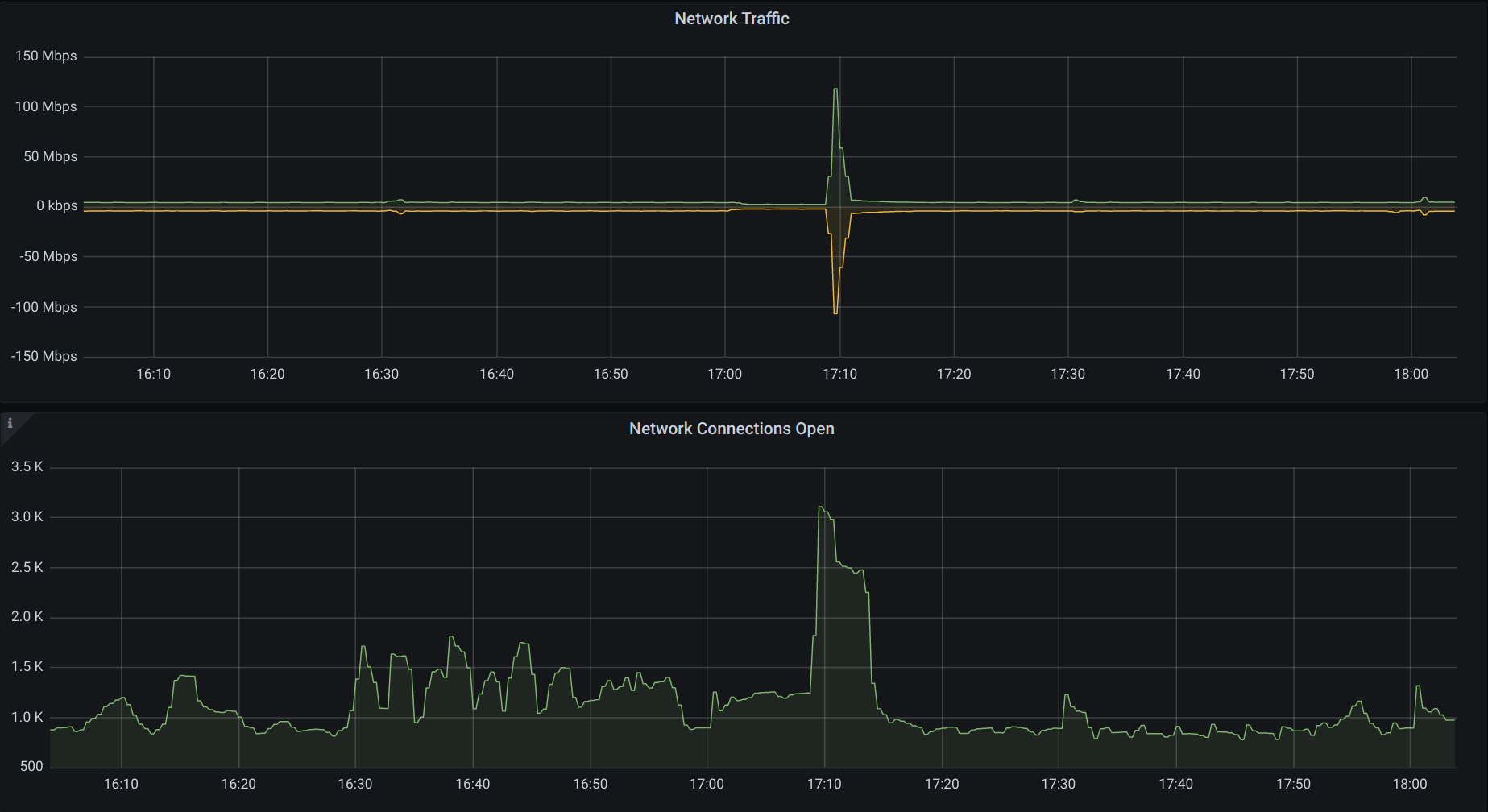
Task: Click the 17:10 time label on traffic chart
Action: coord(840,374)
